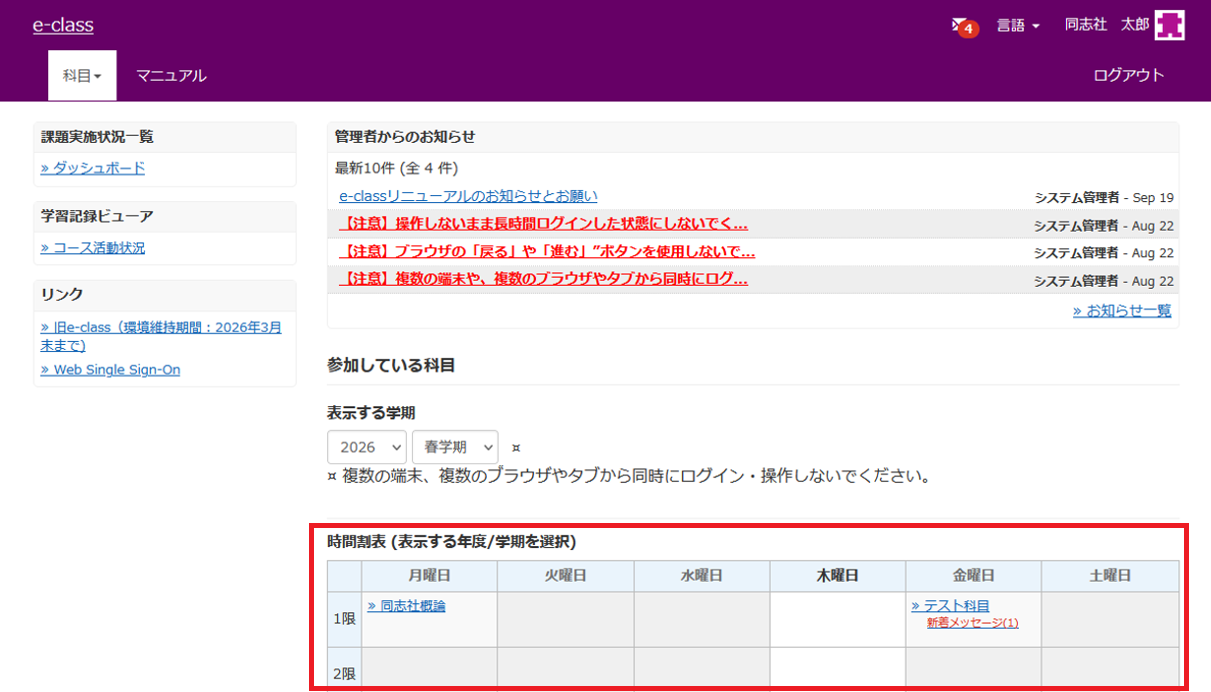
Task: Click the 課題実施状況一覧 panel heading
Action: [x=97, y=137]
